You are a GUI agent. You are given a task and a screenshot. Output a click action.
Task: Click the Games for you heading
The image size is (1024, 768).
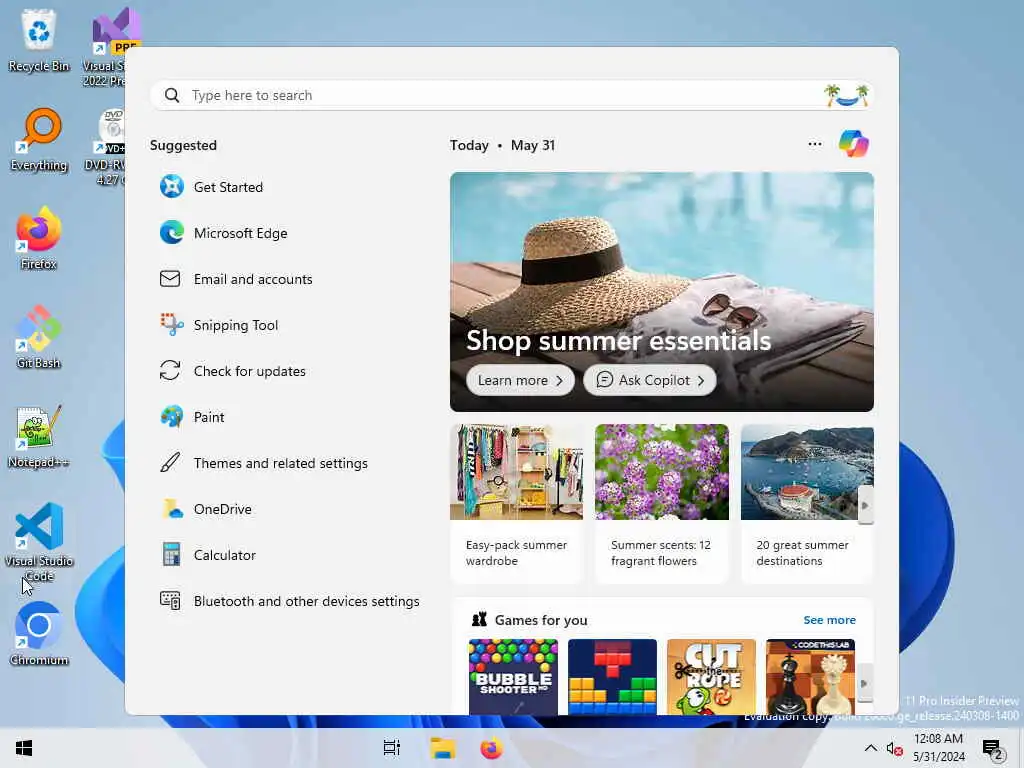point(541,620)
